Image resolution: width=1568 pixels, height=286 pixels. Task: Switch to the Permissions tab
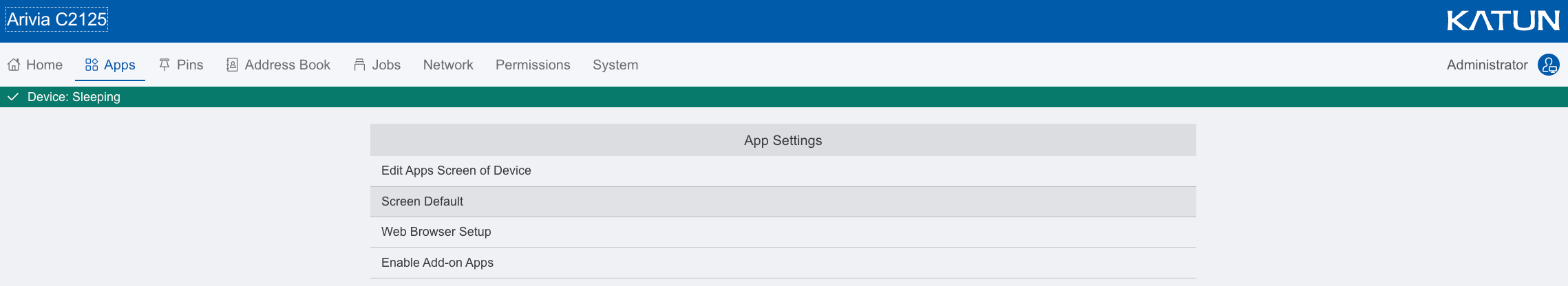click(x=533, y=65)
